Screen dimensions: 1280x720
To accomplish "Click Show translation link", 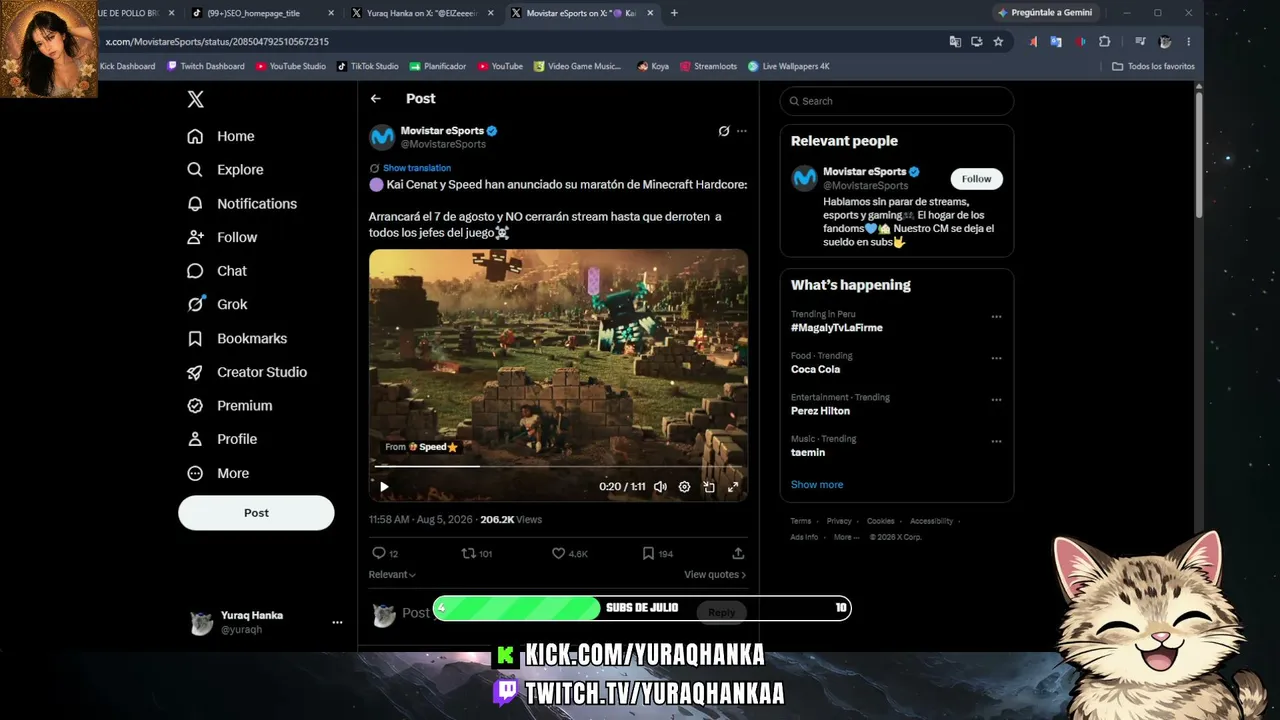I will point(417,168).
